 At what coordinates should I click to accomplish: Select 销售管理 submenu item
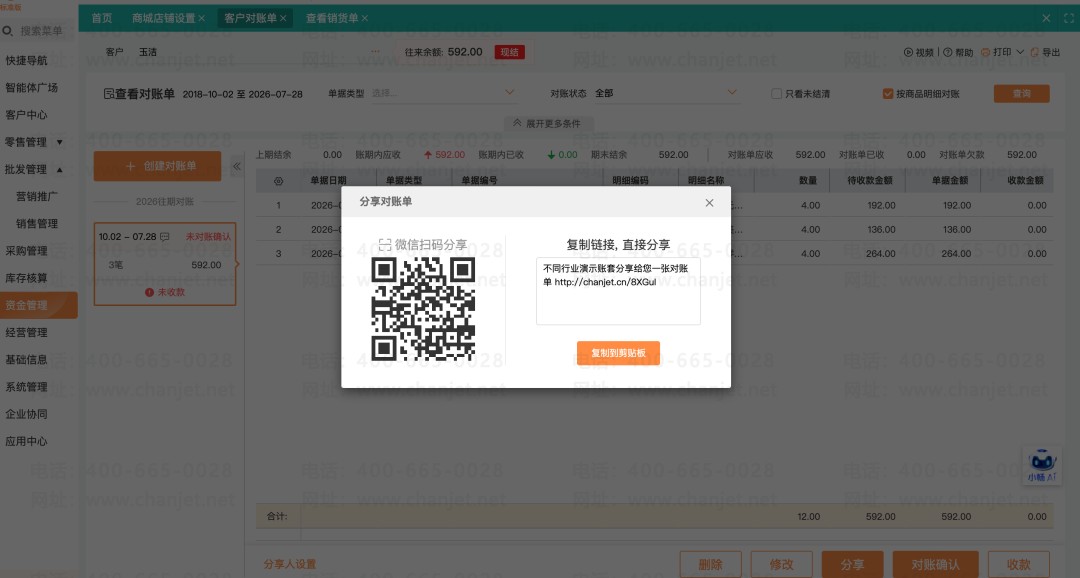[x=37, y=224]
